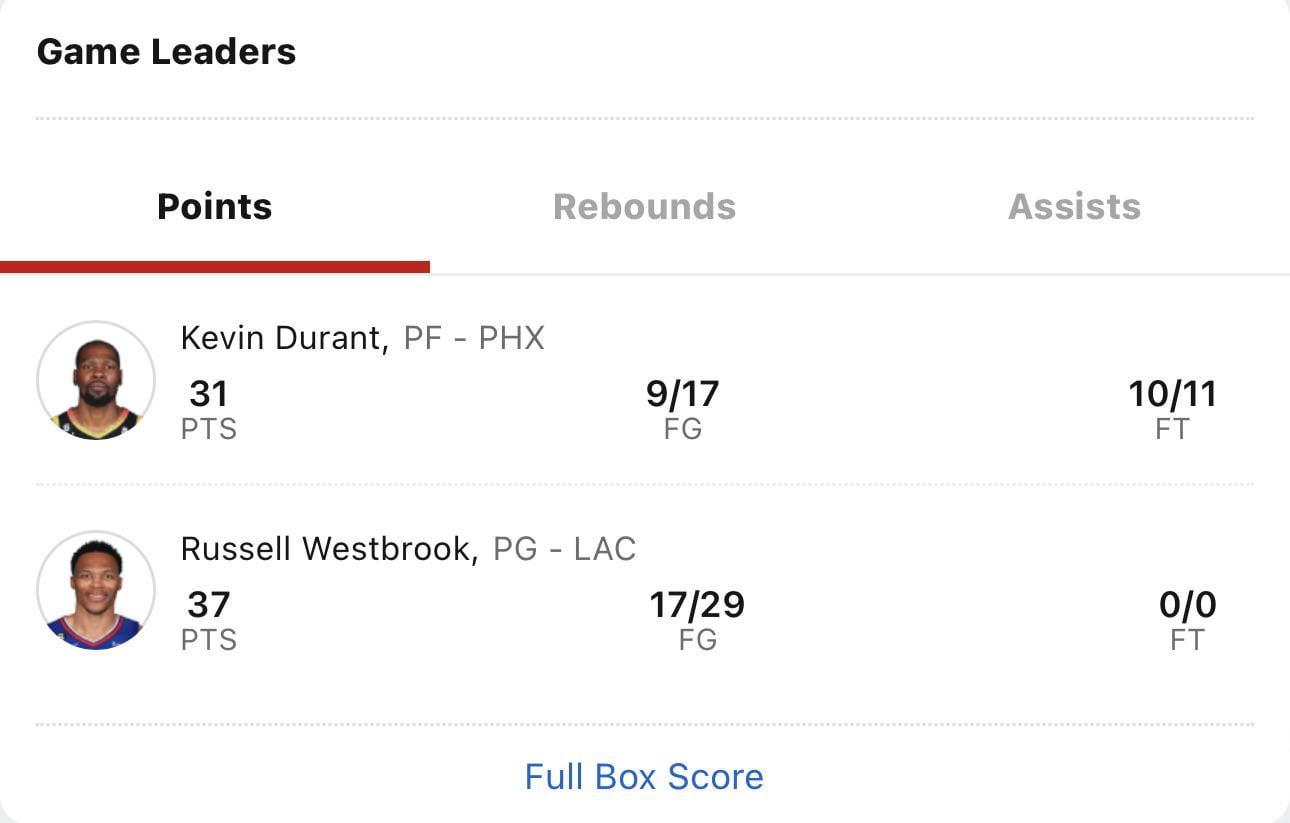This screenshot has height=823, width=1290.
Task: Click the red active tab indicator bar
Action: [215, 267]
